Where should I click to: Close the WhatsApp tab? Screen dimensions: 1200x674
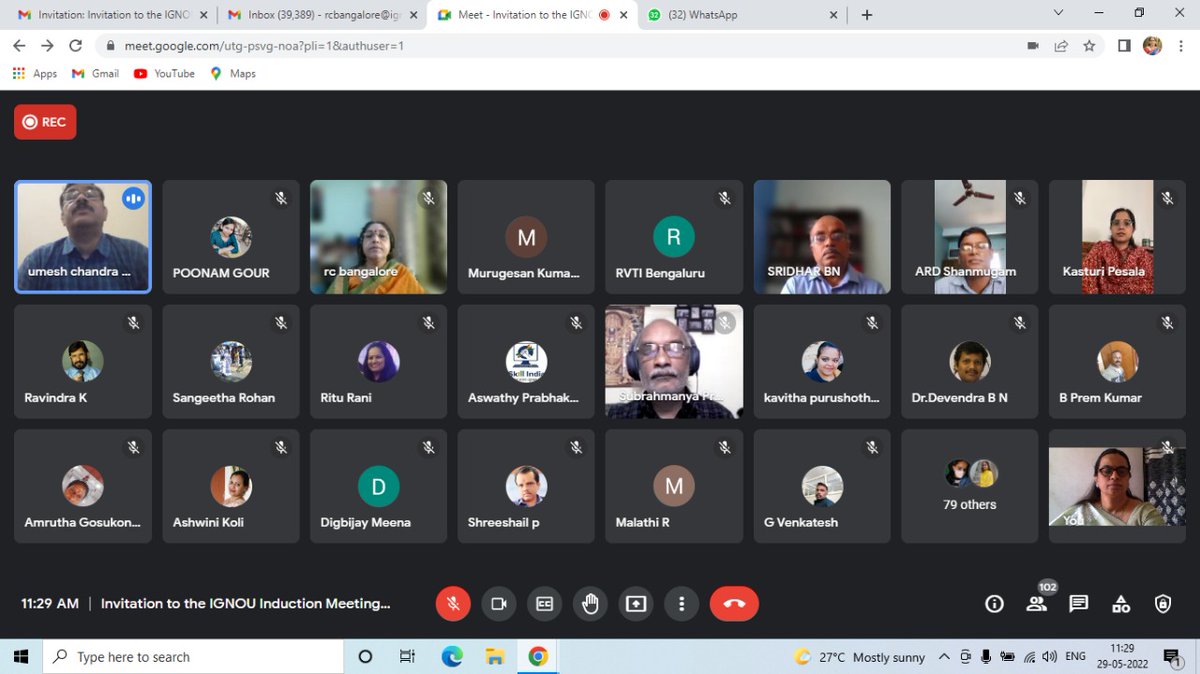(x=834, y=15)
